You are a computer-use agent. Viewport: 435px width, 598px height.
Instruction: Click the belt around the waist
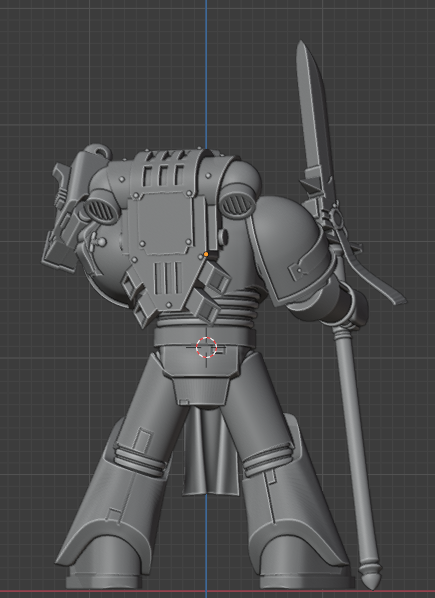(x=205, y=336)
